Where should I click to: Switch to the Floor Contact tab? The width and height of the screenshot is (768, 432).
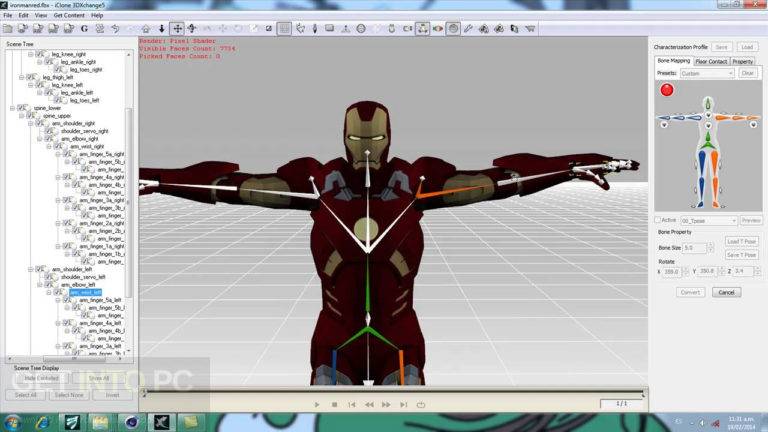(711, 61)
